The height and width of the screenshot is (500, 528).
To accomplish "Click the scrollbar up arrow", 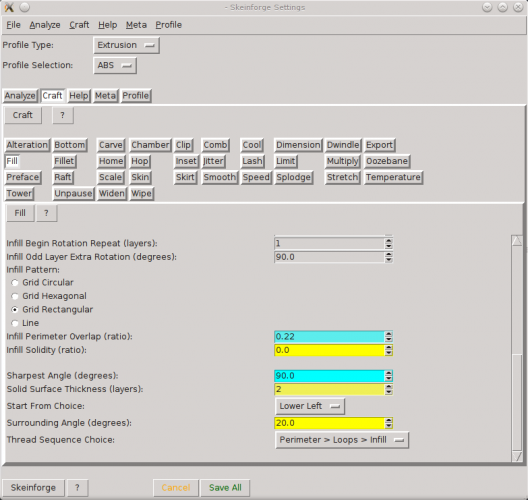I will (x=517, y=241).
